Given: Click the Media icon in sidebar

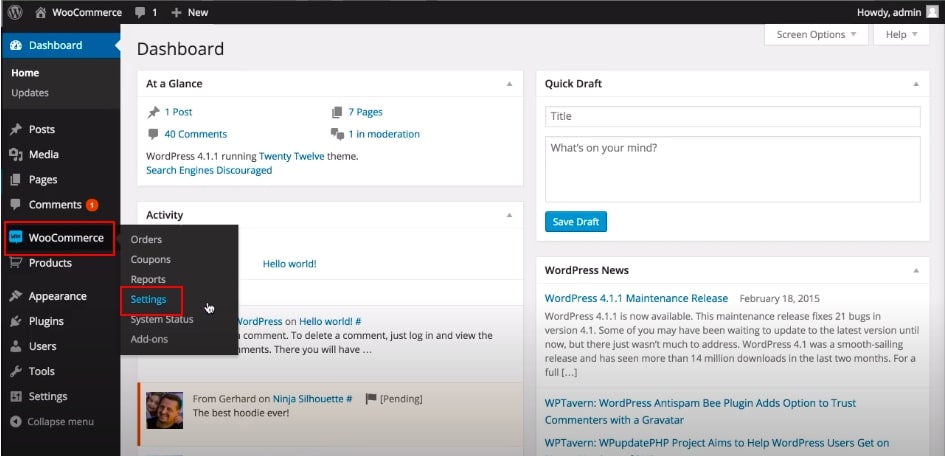Looking at the screenshot, I should pyautogui.click(x=16, y=155).
